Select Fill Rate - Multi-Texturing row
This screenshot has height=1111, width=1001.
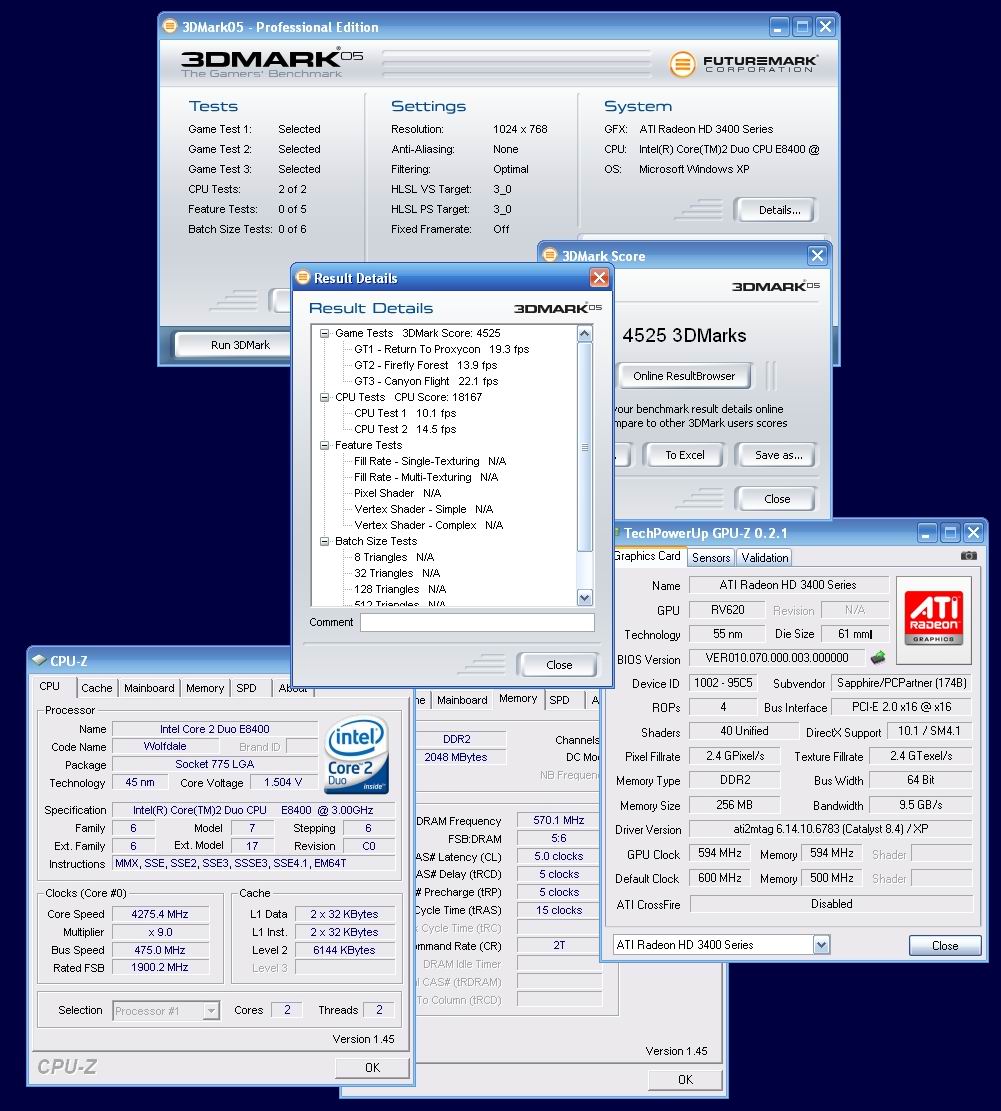[x=426, y=477]
